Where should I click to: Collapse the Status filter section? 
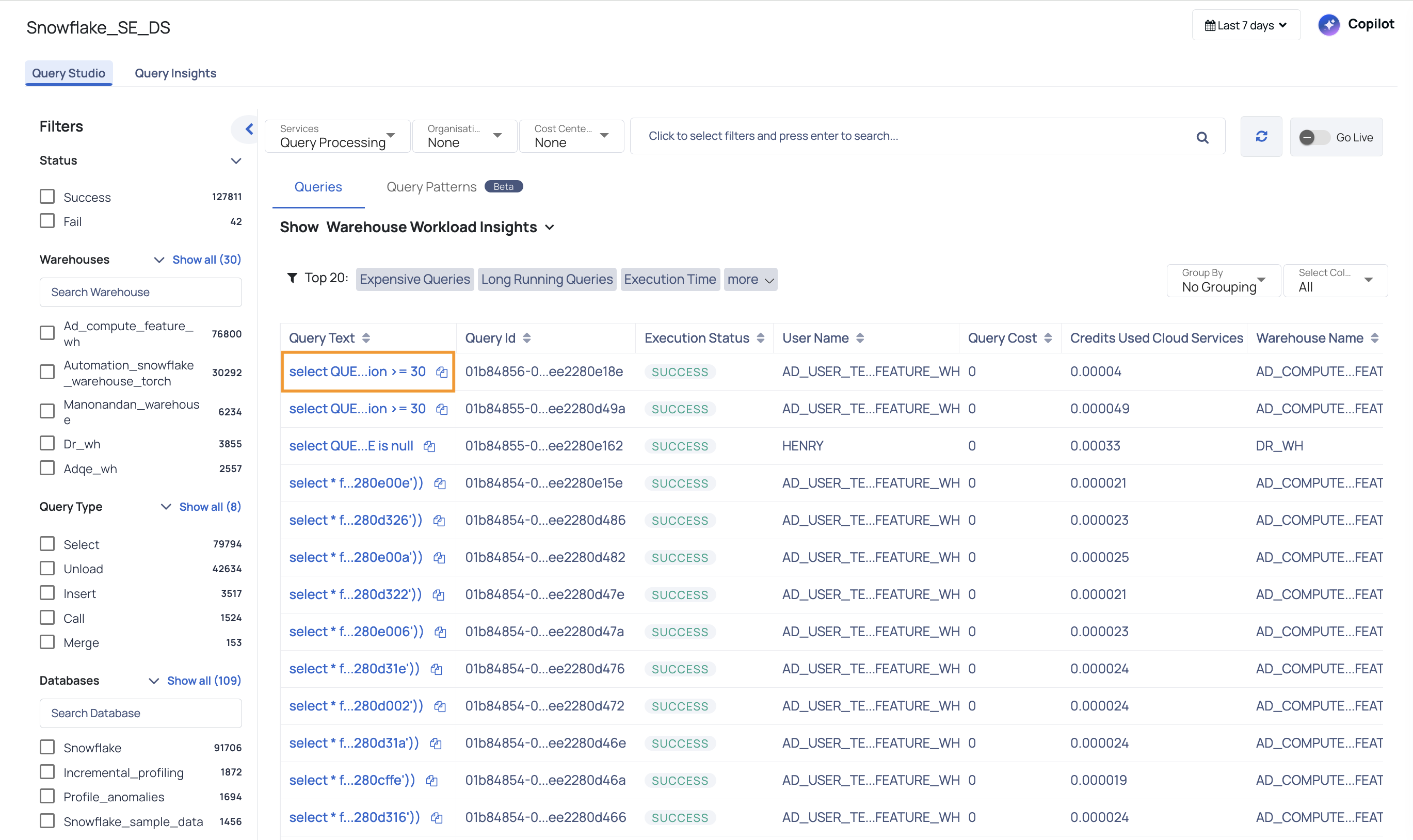(236, 161)
